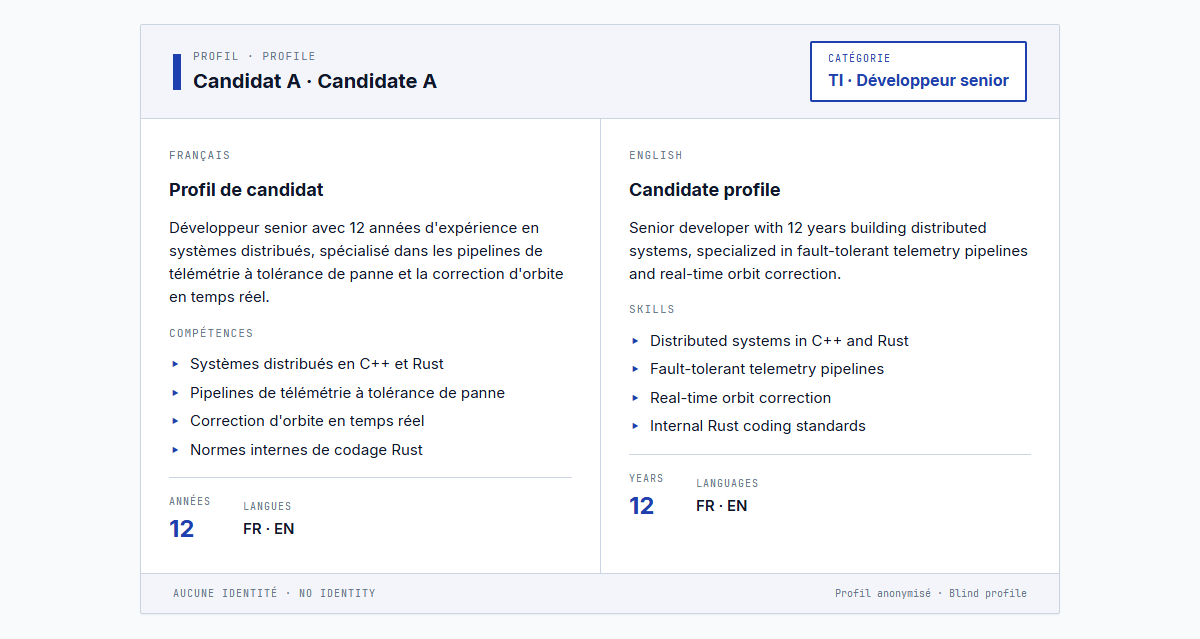Click the arrow bullet beside "Pipelines de télémétrie à tolérance de panne"
Screen dimensions: 1200x639
tap(175, 393)
